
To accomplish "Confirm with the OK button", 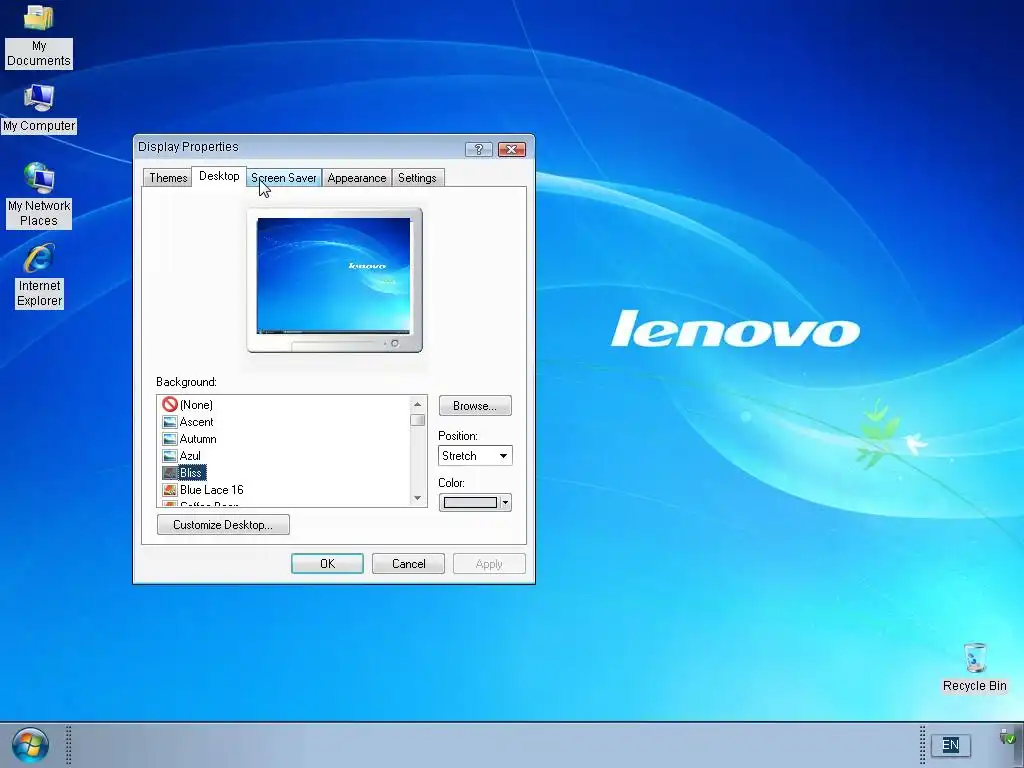I will tap(327, 564).
